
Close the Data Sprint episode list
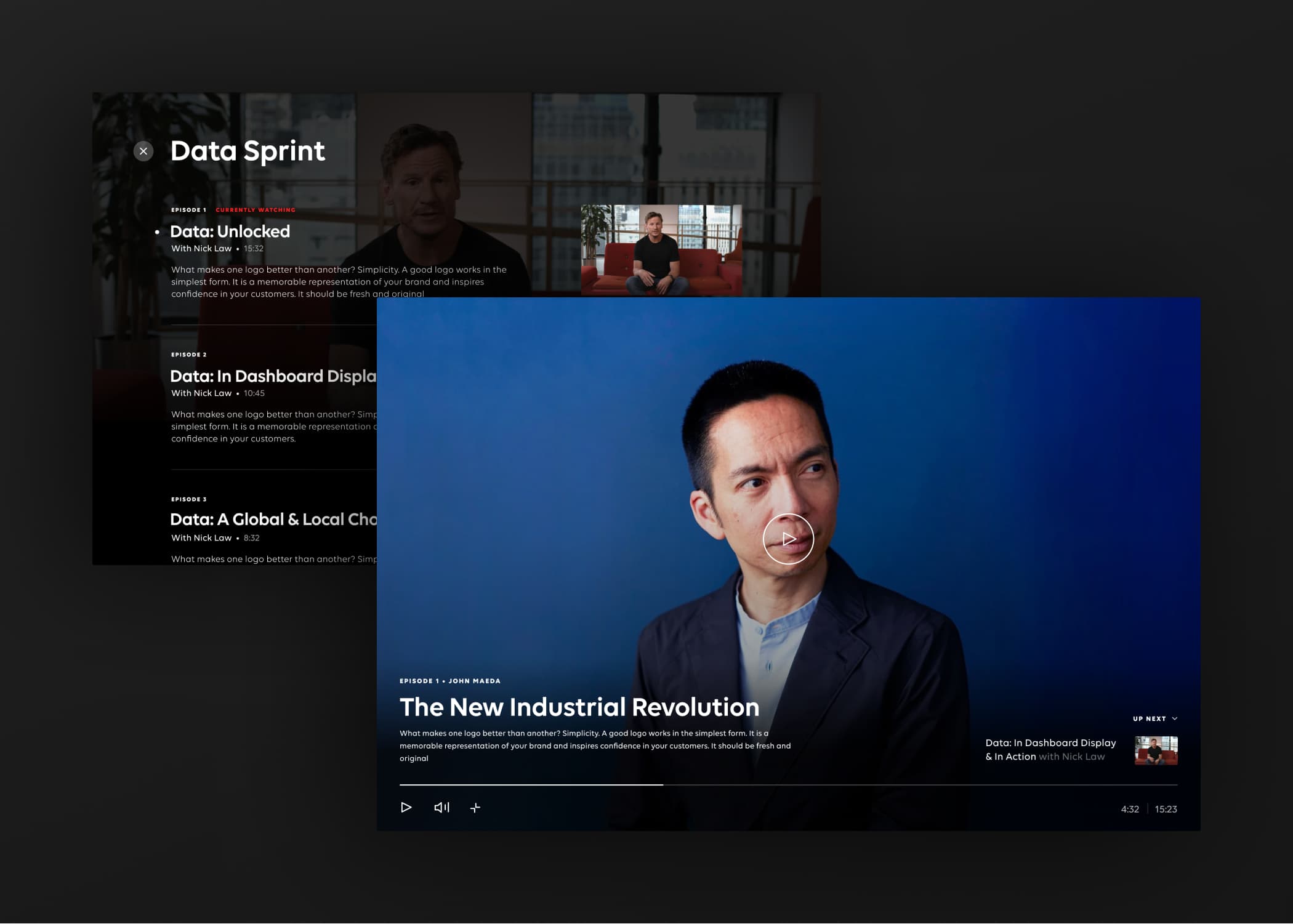click(143, 151)
